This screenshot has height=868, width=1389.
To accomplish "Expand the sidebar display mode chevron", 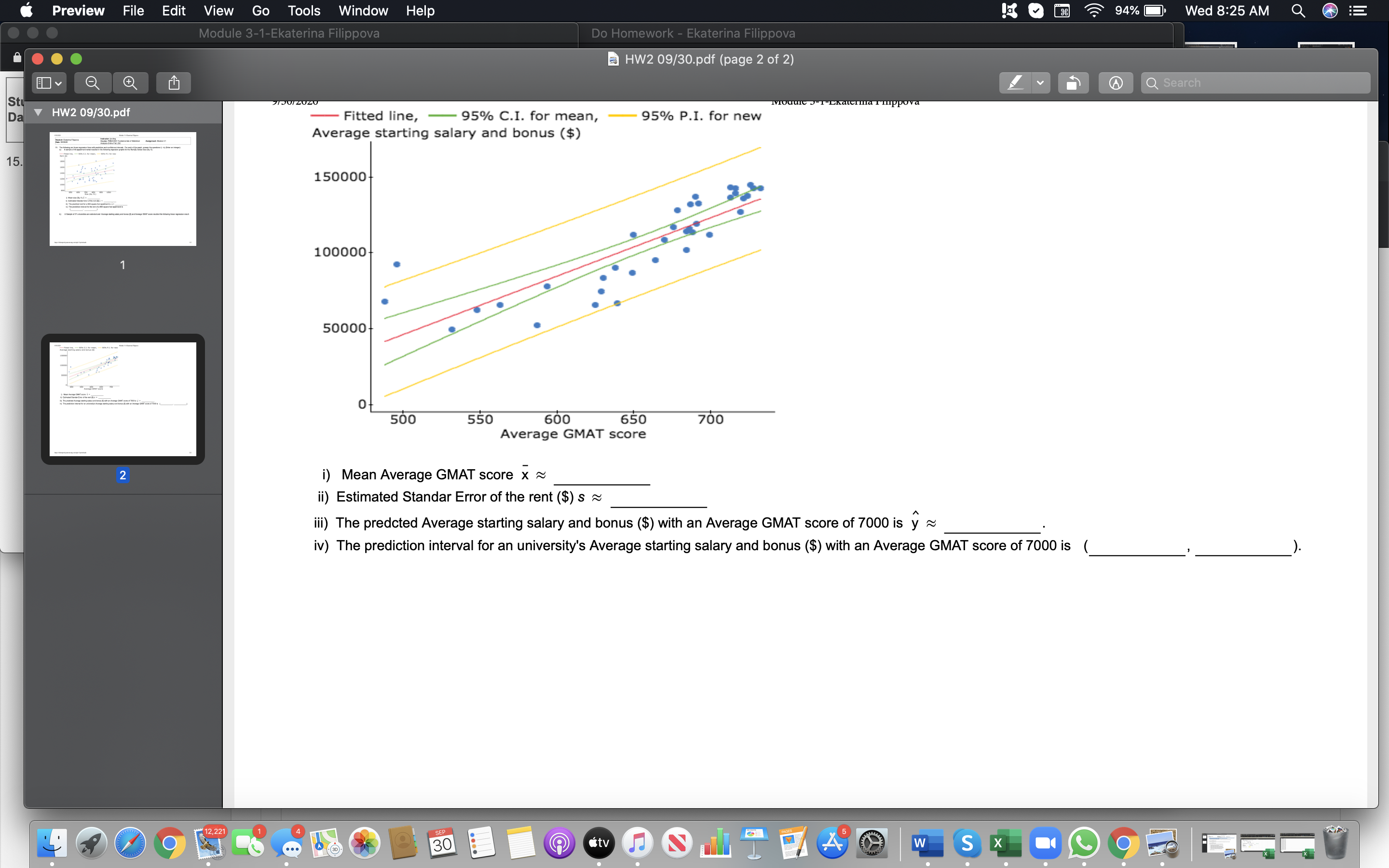I will [x=58, y=82].
